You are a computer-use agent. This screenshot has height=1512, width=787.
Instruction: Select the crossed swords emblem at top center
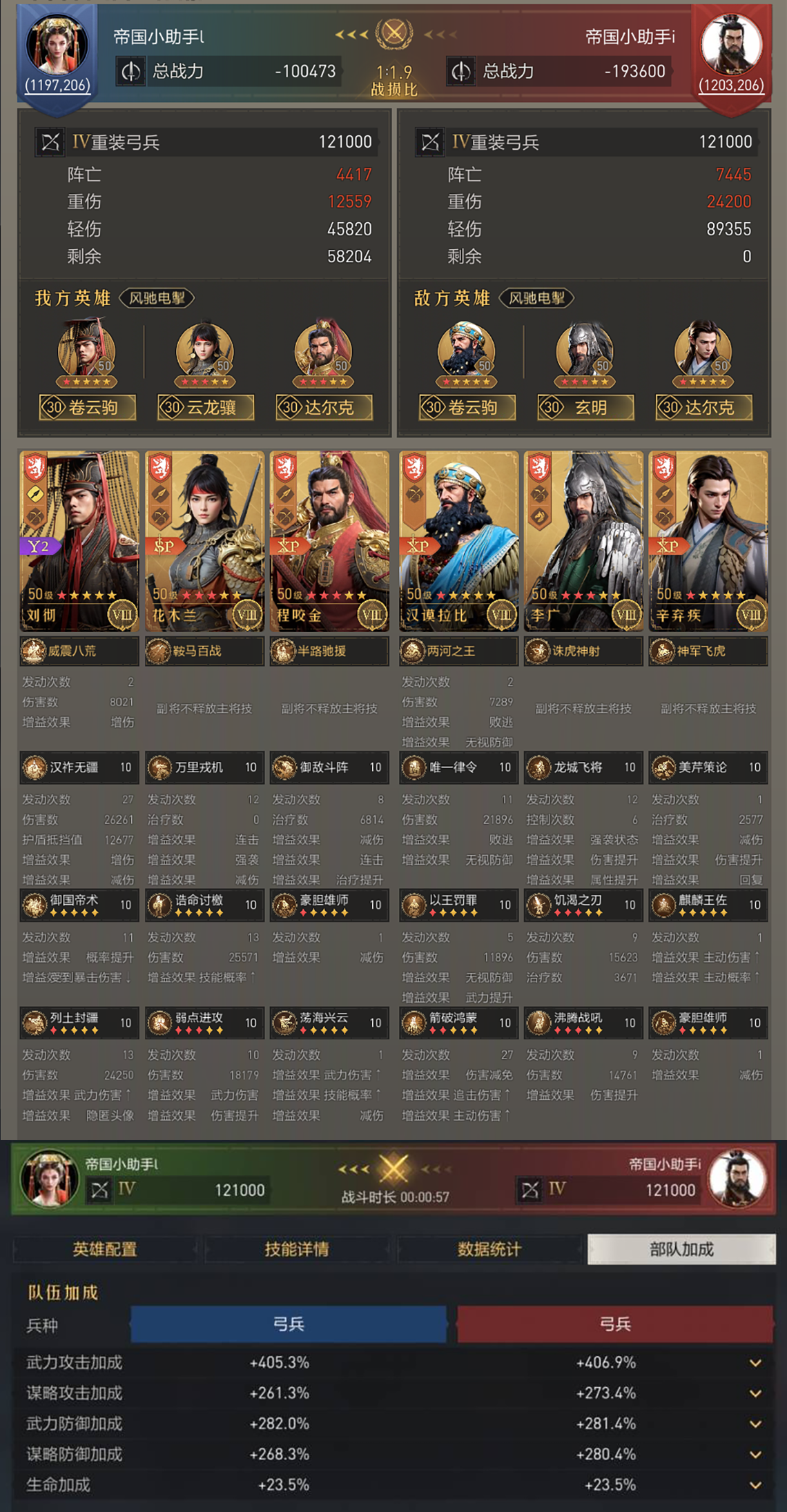coord(394,32)
